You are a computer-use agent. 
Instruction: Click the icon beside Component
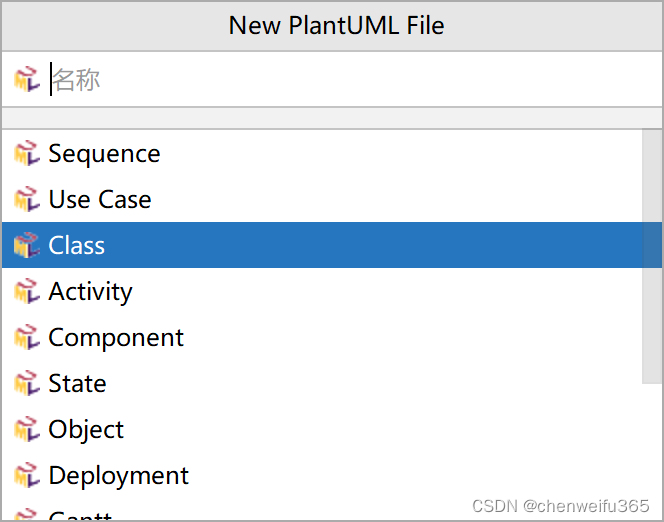click(x=27, y=337)
